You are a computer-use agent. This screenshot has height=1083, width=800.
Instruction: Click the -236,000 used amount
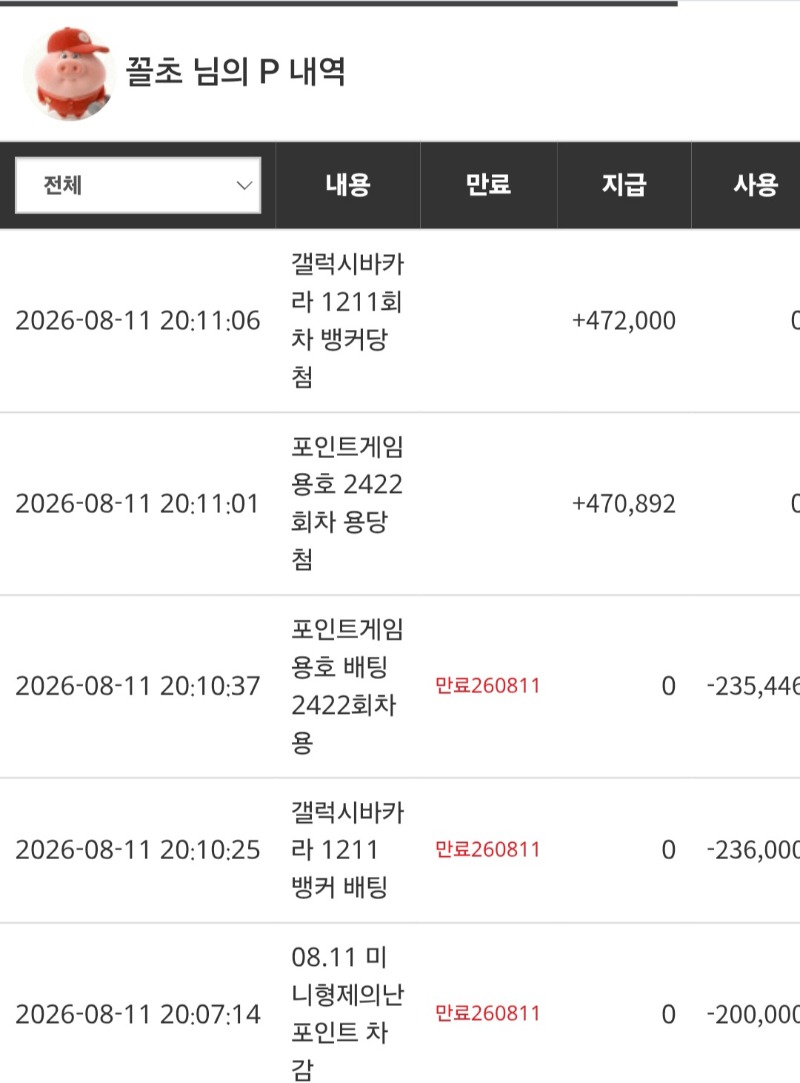(753, 850)
